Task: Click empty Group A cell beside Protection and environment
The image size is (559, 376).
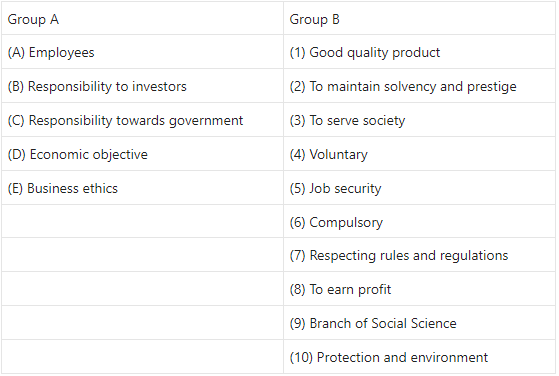Action: pos(142,357)
